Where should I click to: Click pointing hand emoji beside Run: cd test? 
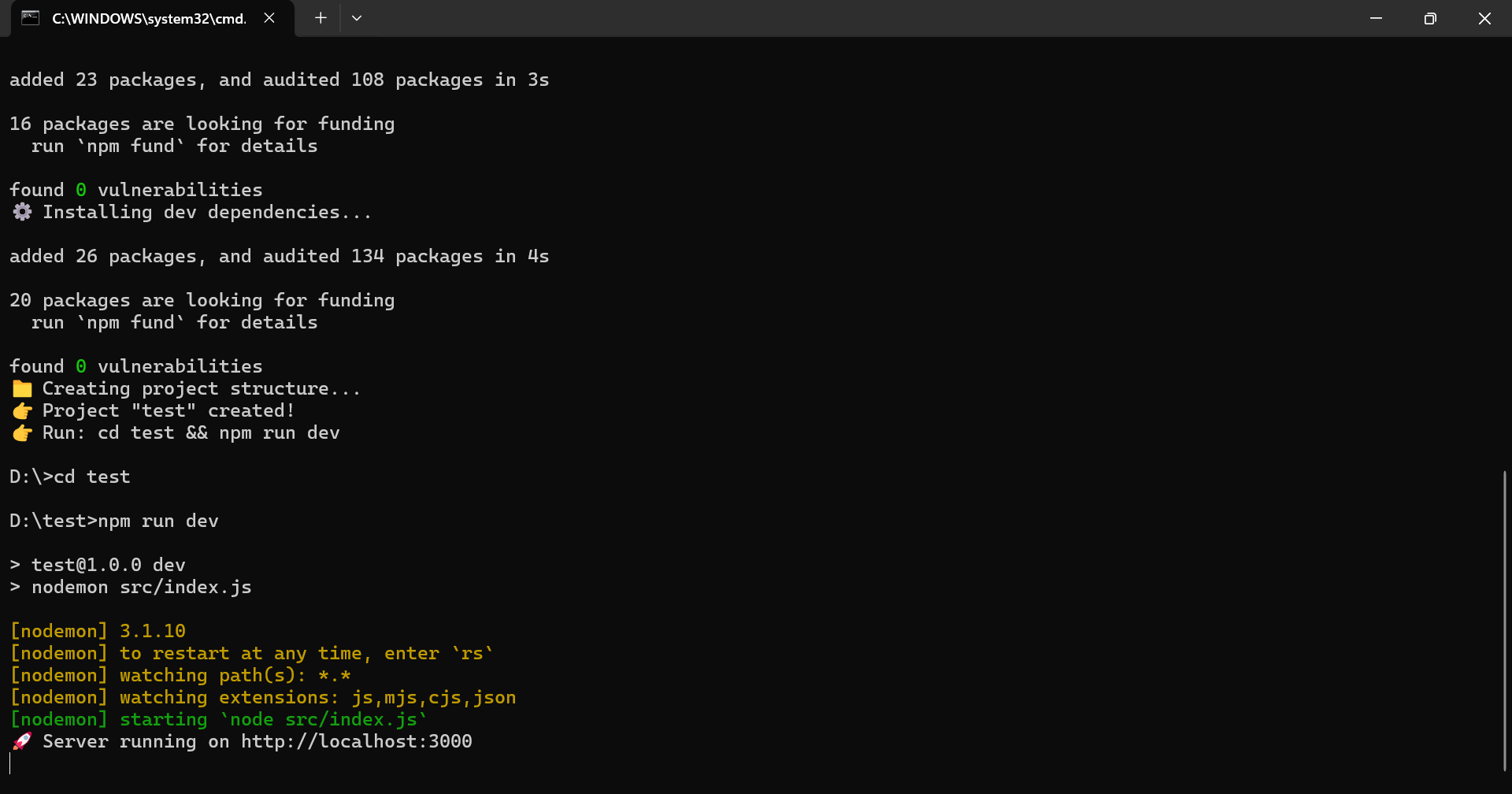[22, 432]
